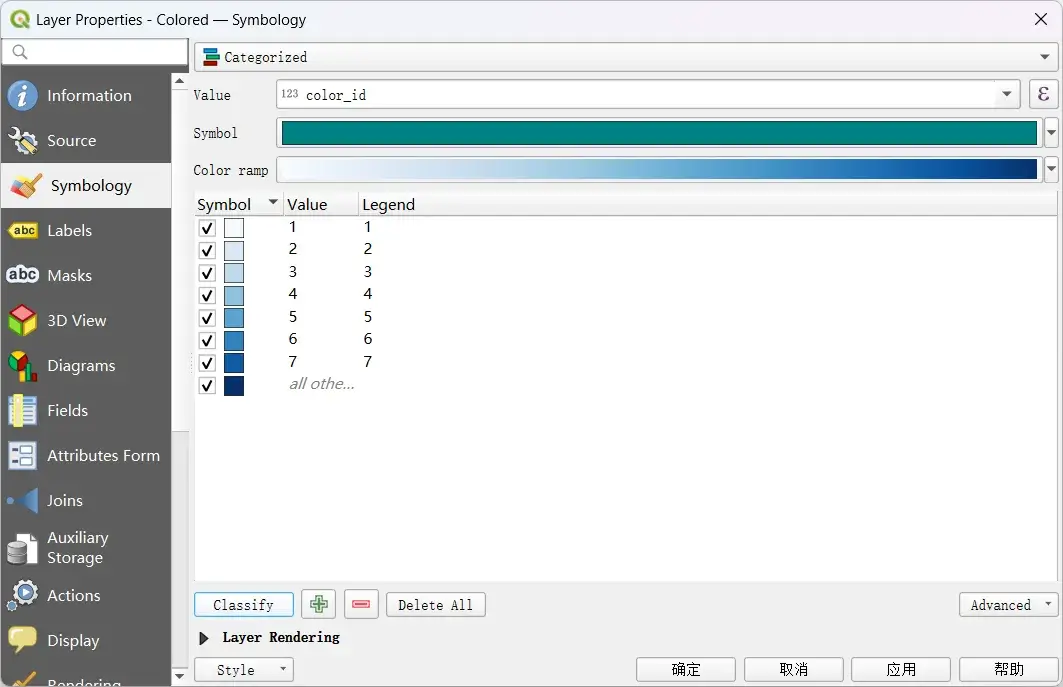The image size is (1063, 687).
Task: Open help with the 帮助 button
Action: tap(1009, 669)
